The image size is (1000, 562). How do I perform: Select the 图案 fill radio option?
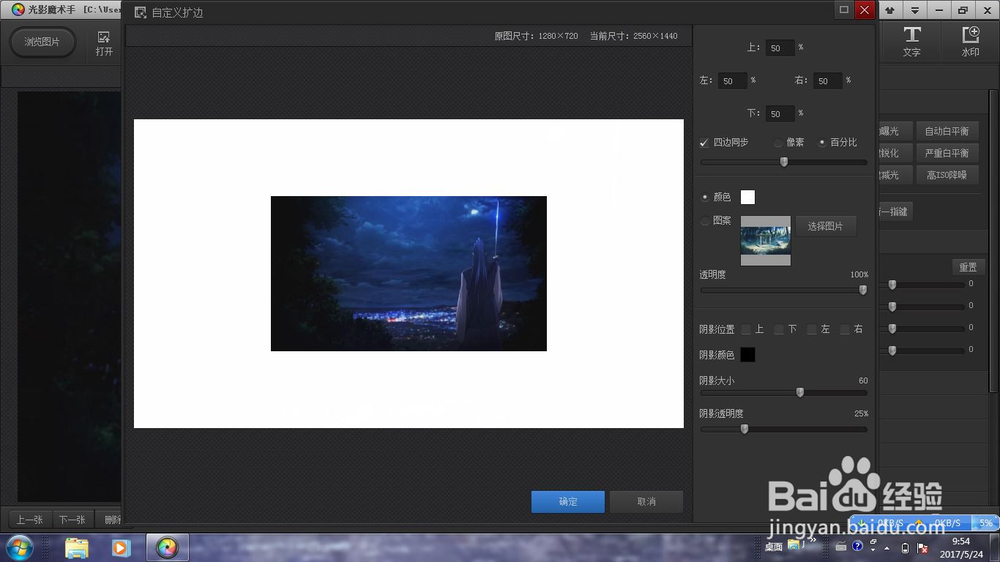click(705, 221)
